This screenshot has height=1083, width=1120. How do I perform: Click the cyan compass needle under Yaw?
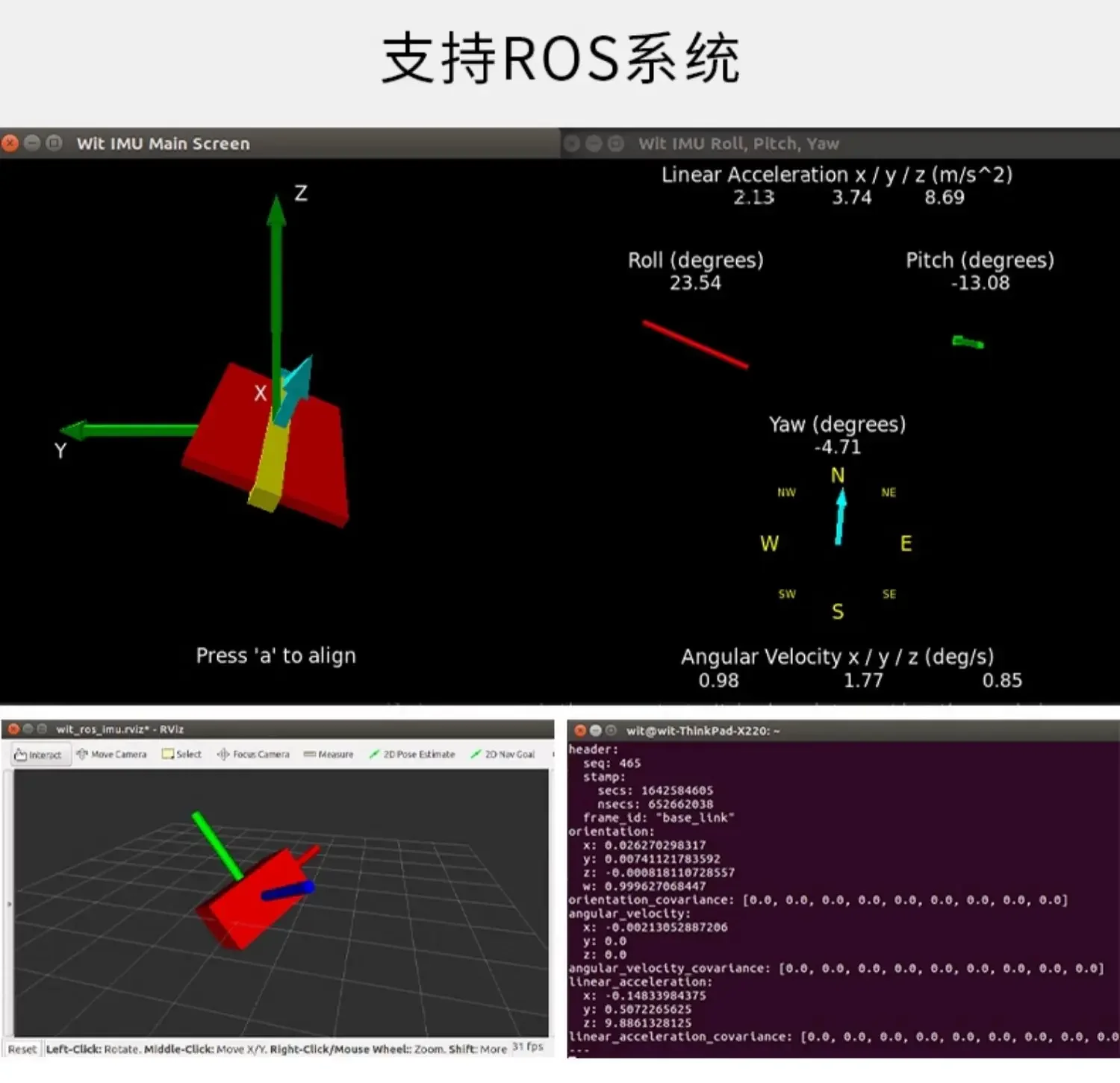coord(840,516)
